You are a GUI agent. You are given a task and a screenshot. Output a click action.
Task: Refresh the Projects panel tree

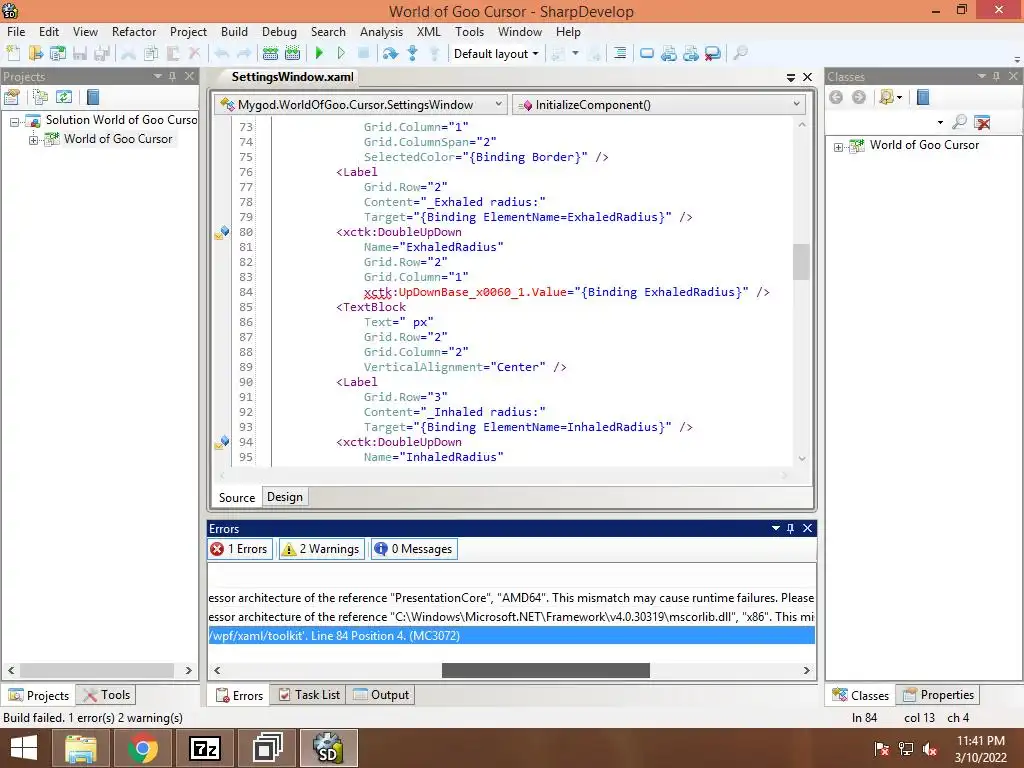tap(63, 97)
